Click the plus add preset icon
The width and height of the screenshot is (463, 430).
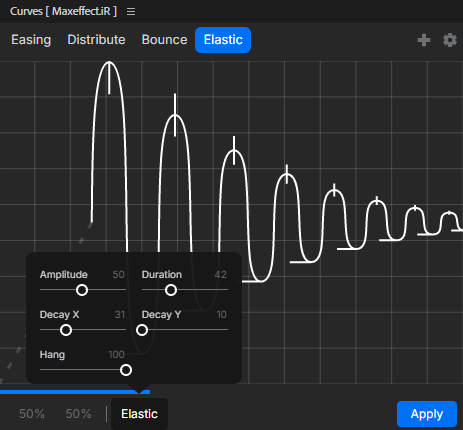(x=424, y=40)
